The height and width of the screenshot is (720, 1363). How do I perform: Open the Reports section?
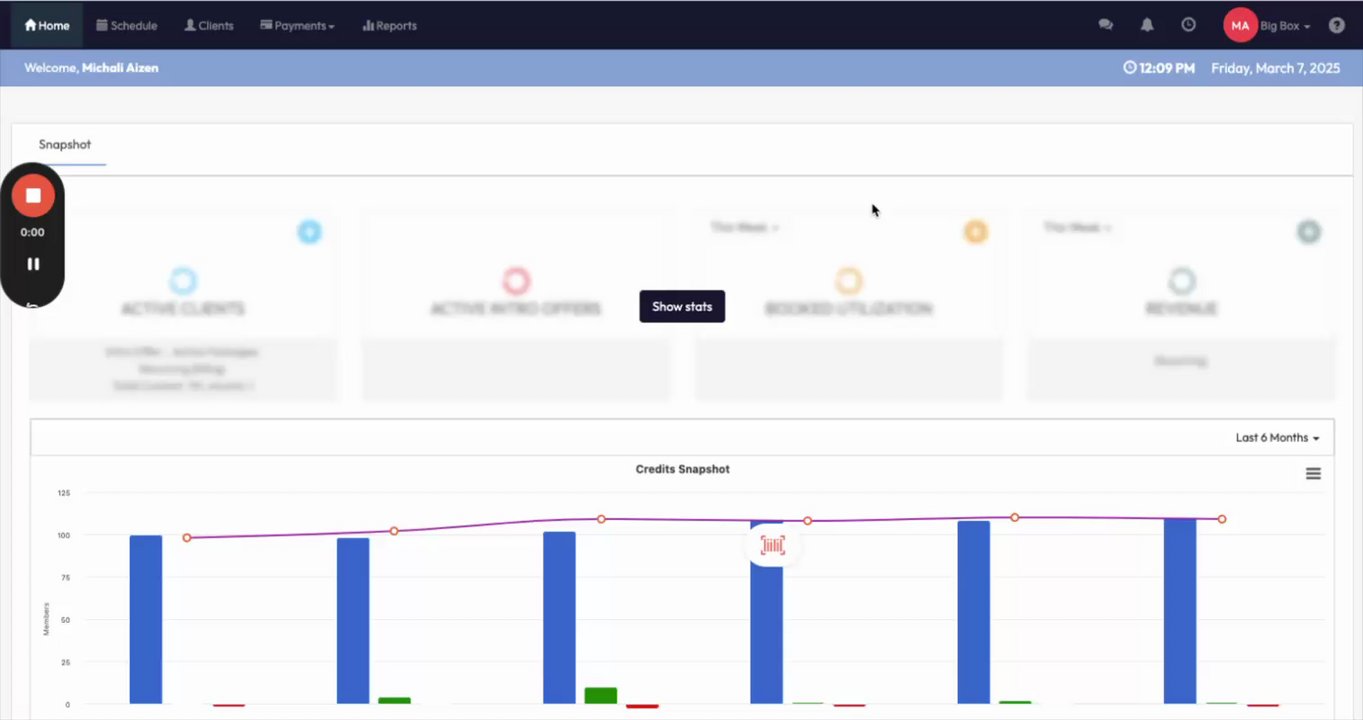pyautogui.click(x=389, y=25)
